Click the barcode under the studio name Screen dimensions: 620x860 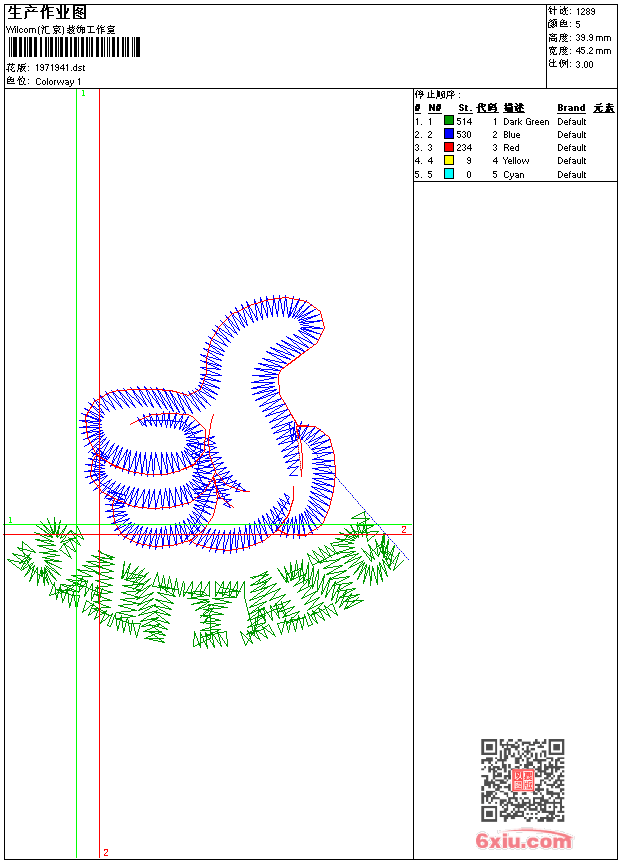(x=74, y=47)
